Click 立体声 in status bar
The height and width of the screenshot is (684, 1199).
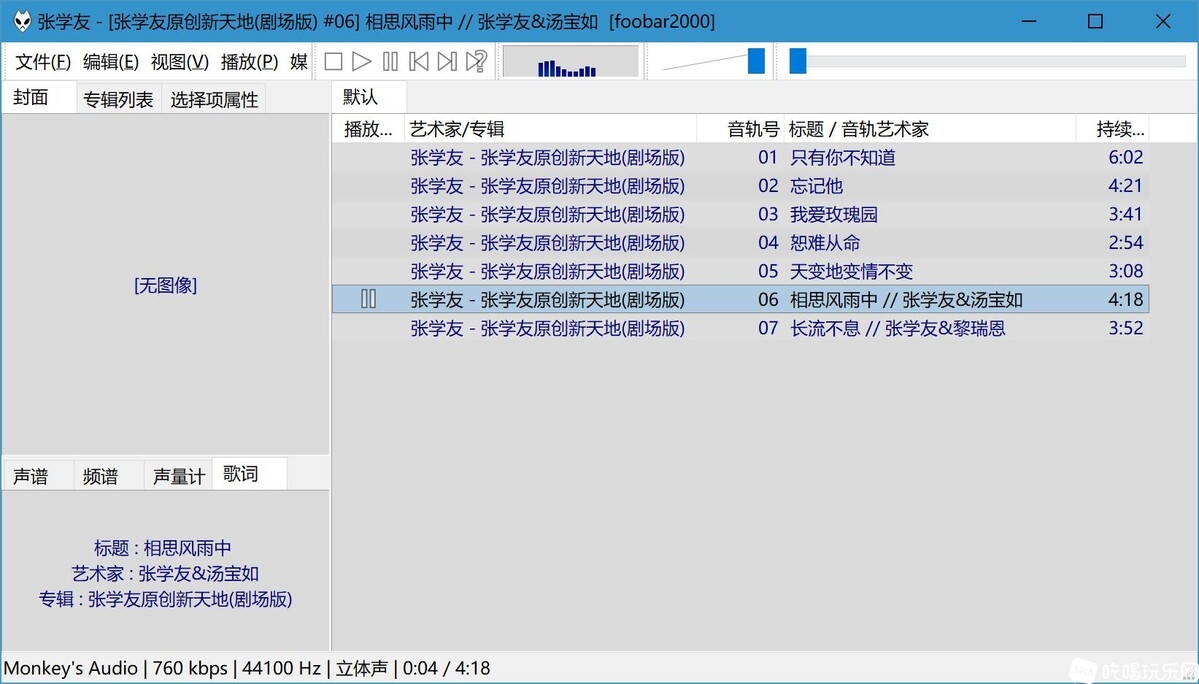(362, 668)
